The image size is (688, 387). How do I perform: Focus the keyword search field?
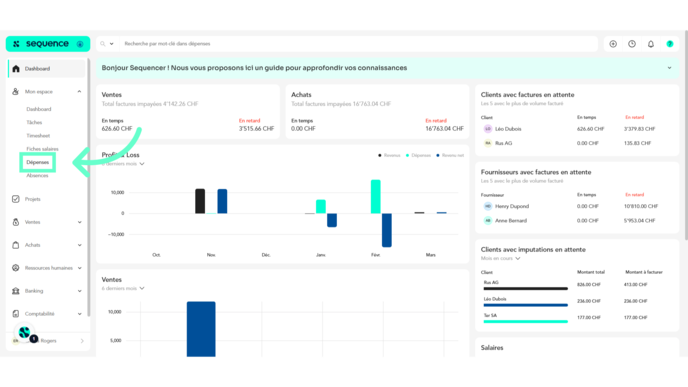[x=358, y=44]
